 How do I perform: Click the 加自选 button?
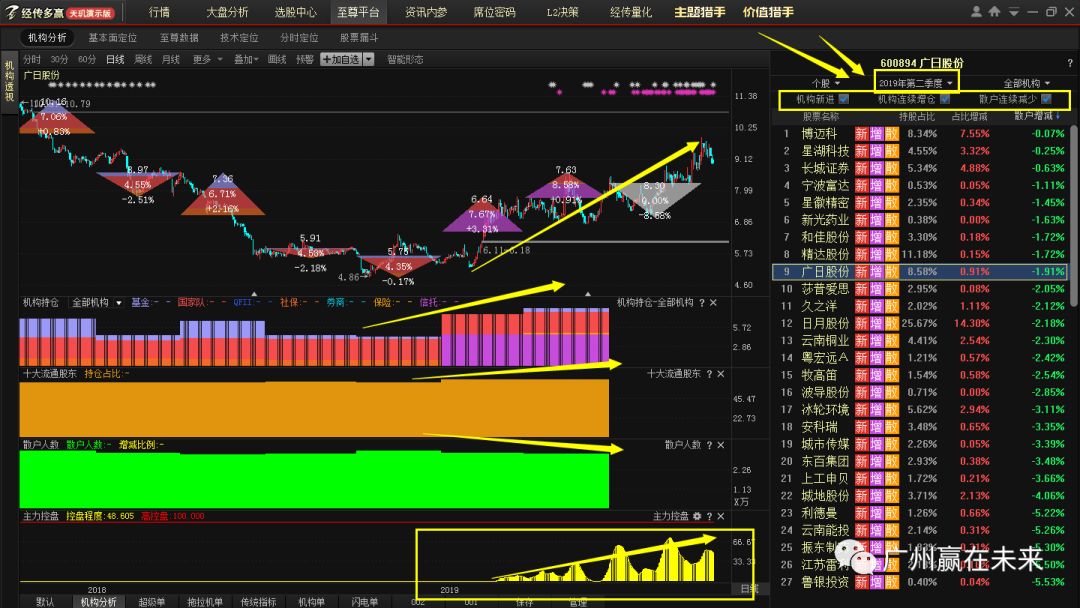click(x=341, y=60)
